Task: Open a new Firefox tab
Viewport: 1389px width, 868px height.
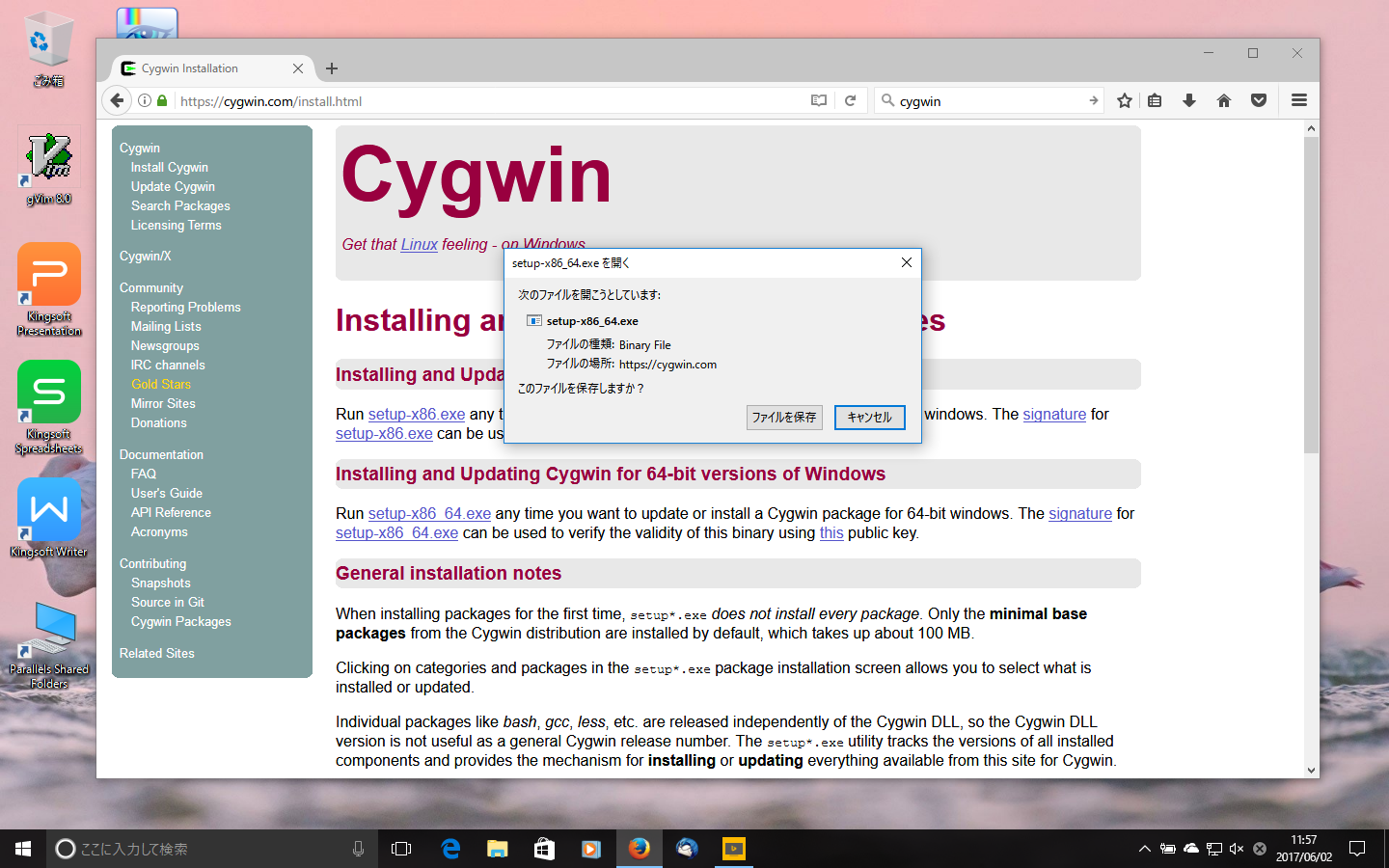Action: click(332, 68)
